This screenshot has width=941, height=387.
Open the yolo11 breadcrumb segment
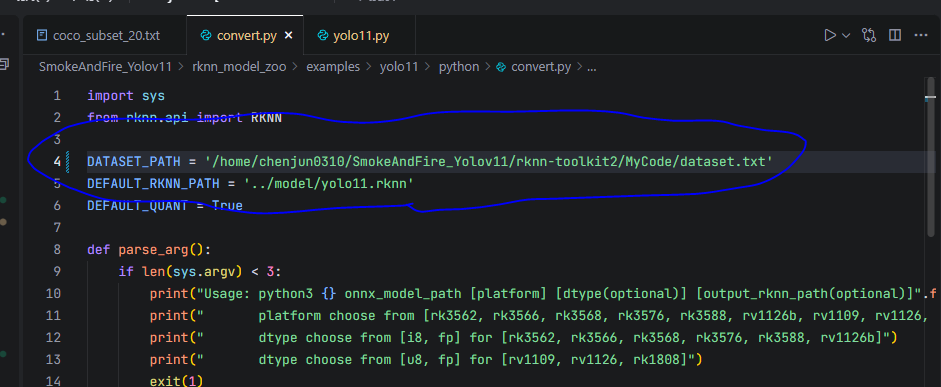[x=398, y=67]
